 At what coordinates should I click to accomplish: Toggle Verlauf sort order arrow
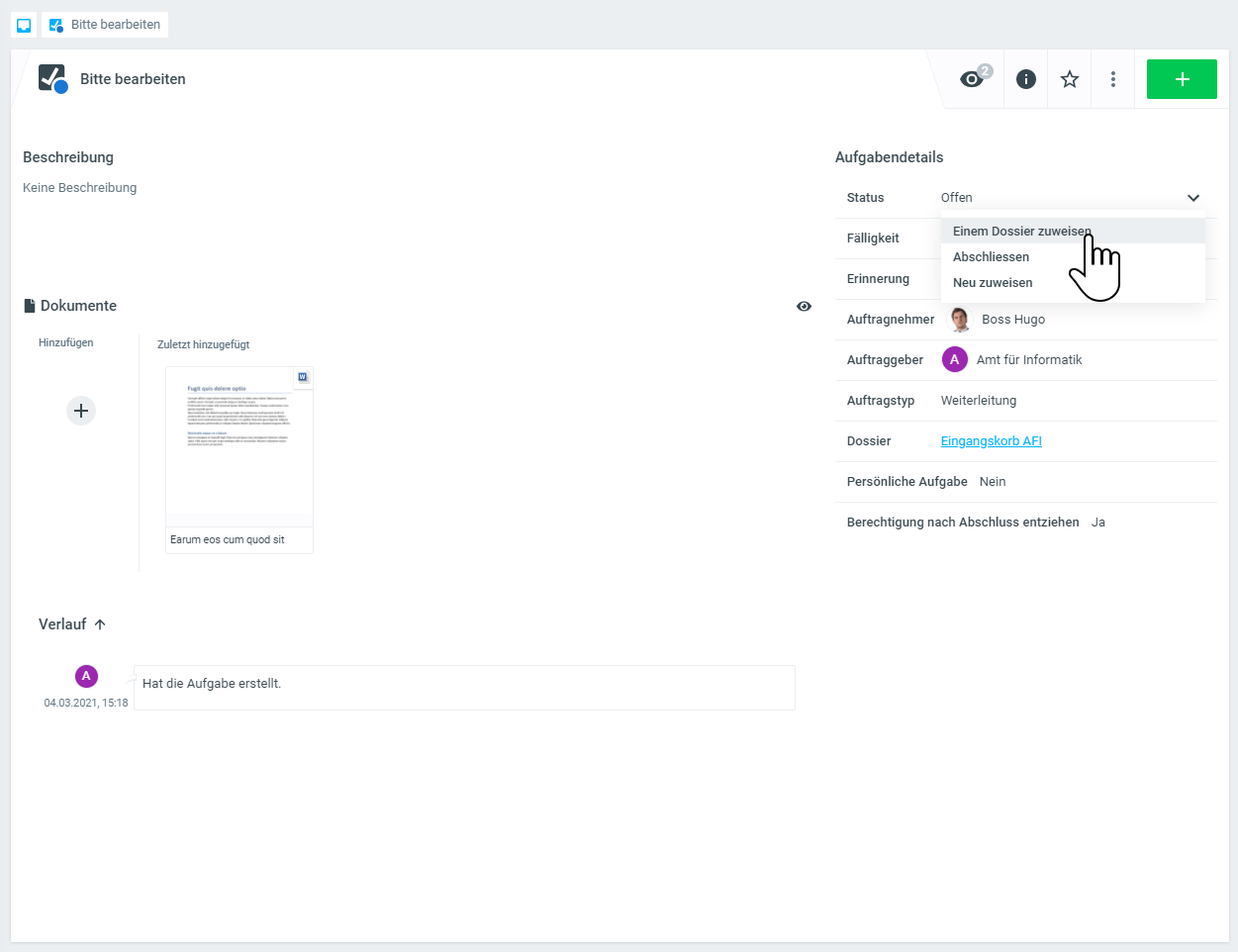[100, 624]
